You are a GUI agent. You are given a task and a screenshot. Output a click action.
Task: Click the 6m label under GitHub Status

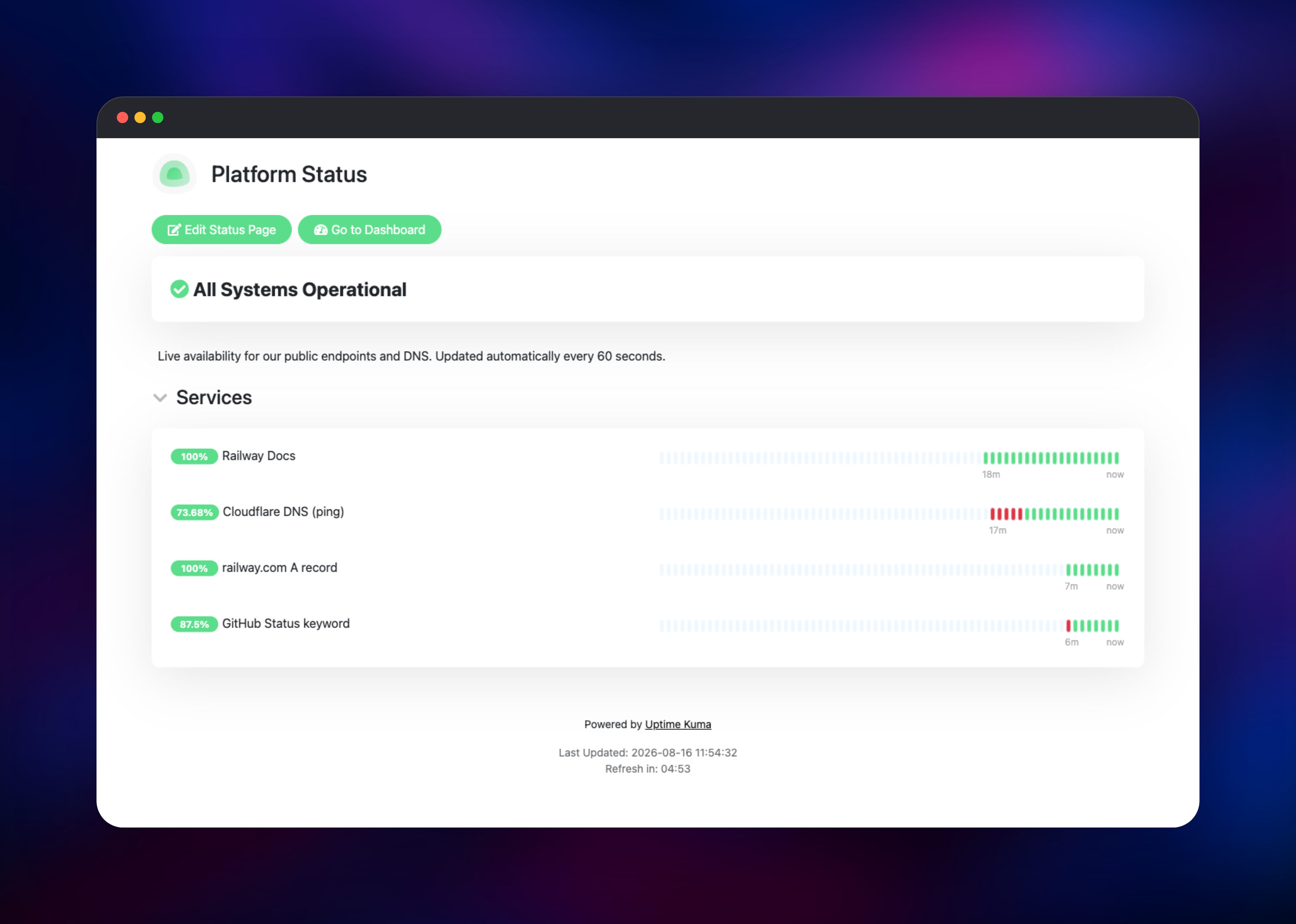pyautogui.click(x=1072, y=642)
